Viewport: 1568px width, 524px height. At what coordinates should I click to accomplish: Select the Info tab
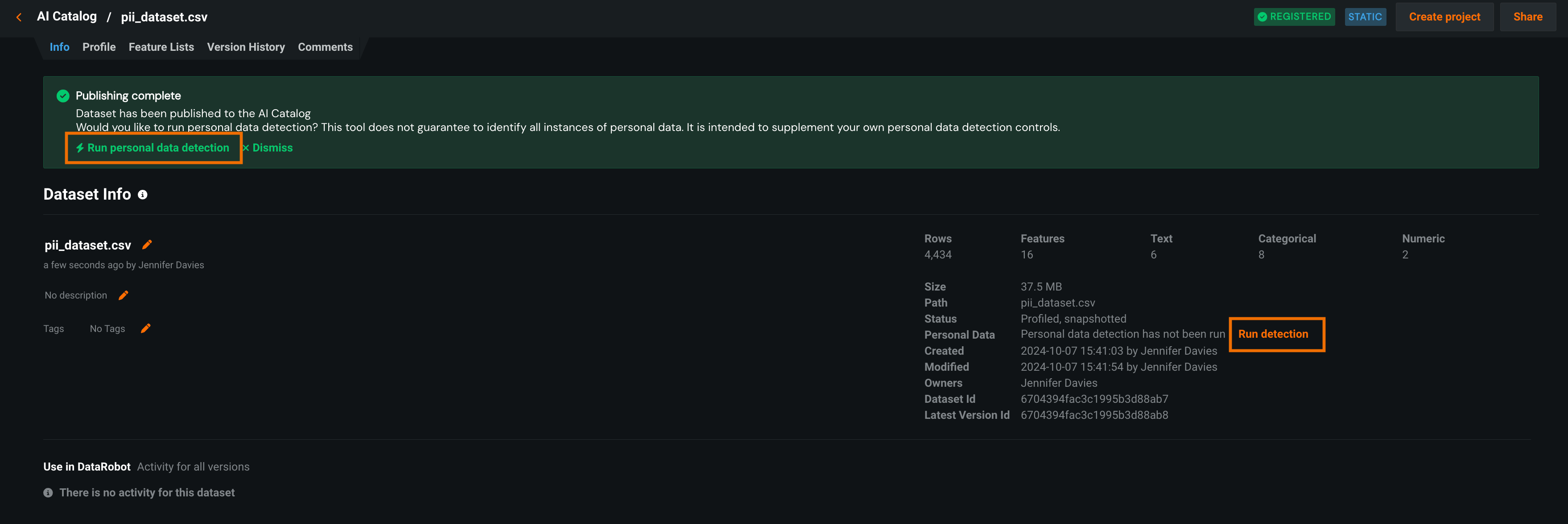[x=59, y=47]
